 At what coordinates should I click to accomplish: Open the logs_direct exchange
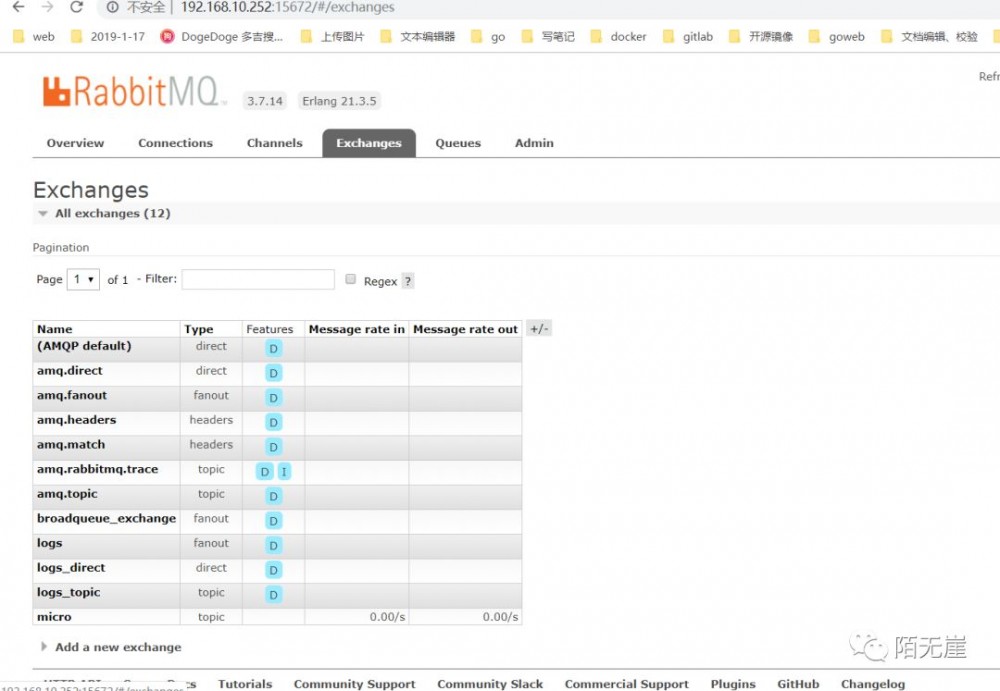pyautogui.click(x=71, y=568)
